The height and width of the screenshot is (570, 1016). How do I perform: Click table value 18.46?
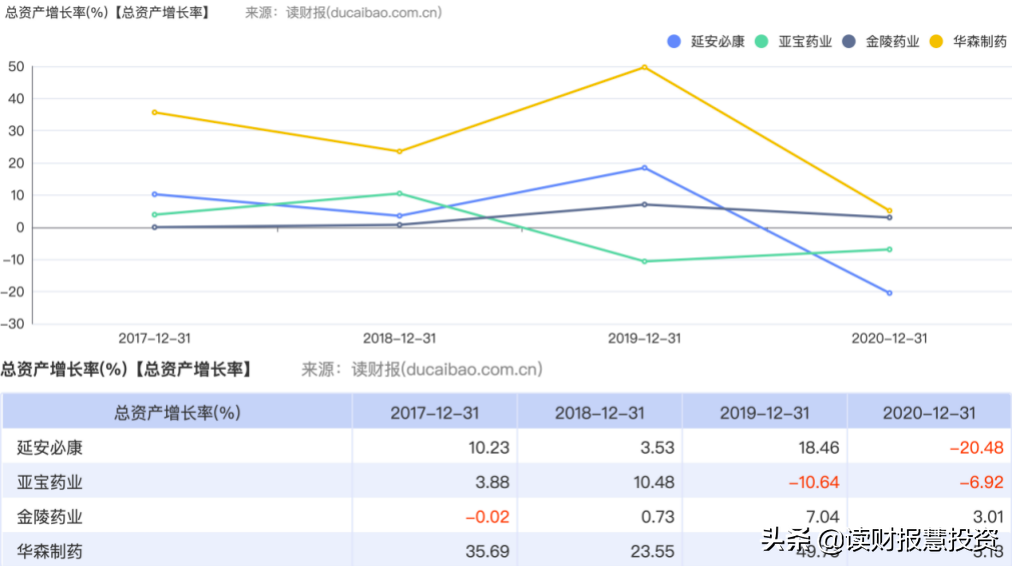coord(819,448)
